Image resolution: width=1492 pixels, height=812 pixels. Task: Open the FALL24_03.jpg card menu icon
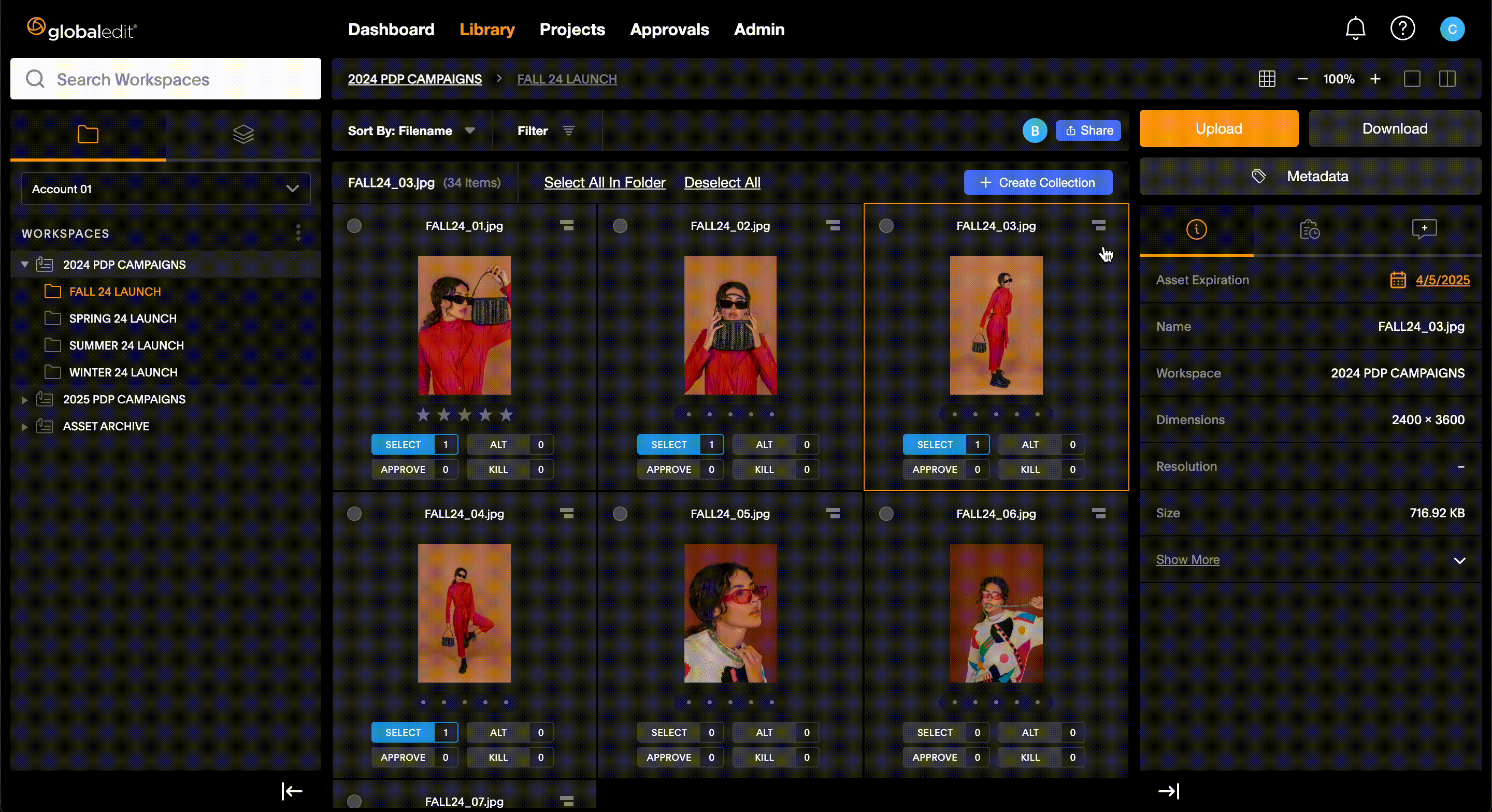click(1099, 225)
